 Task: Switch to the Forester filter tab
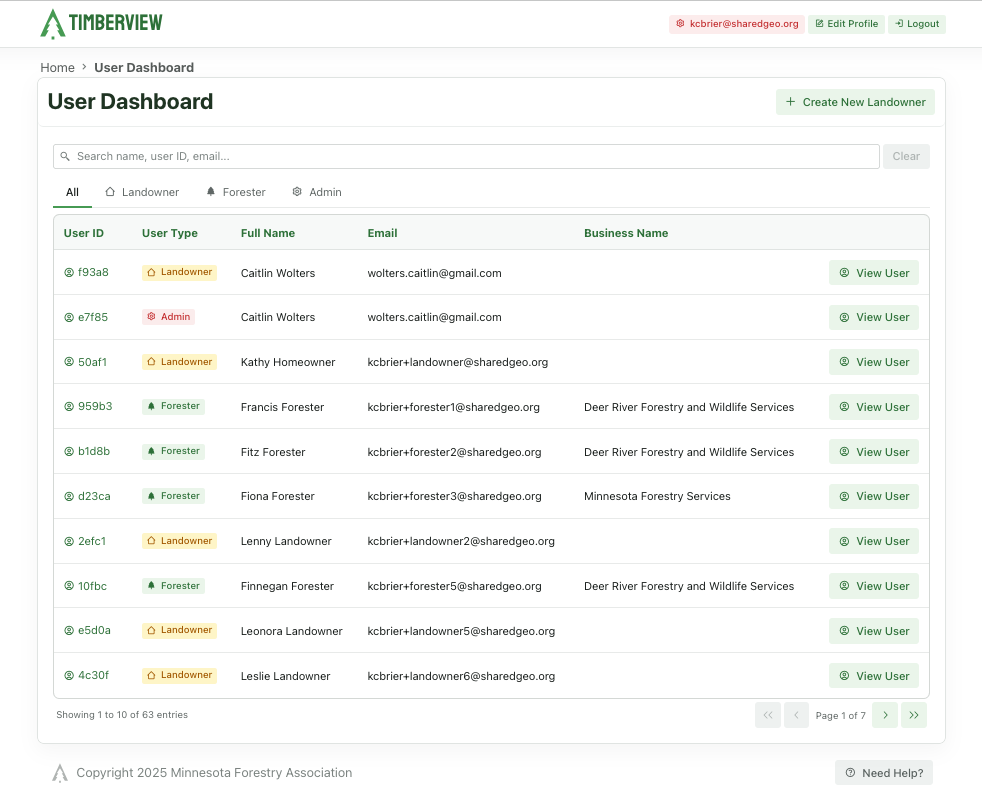coord(235,192)
